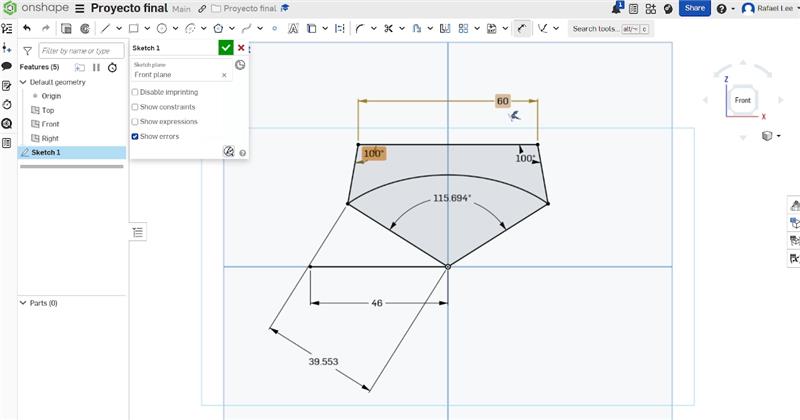Select the Line sketch tool
Screen dimensions: 800x420
[105, 29]
